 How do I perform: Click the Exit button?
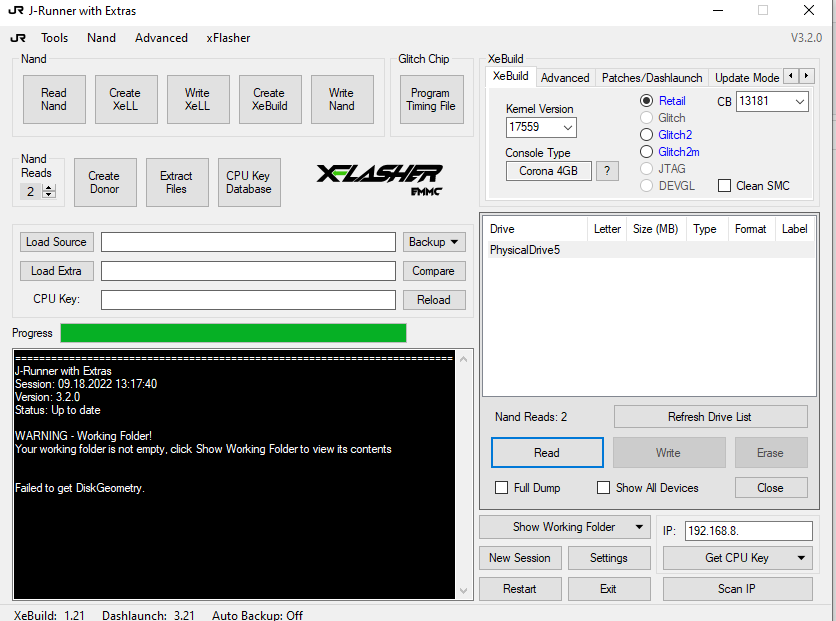point(609,588)
